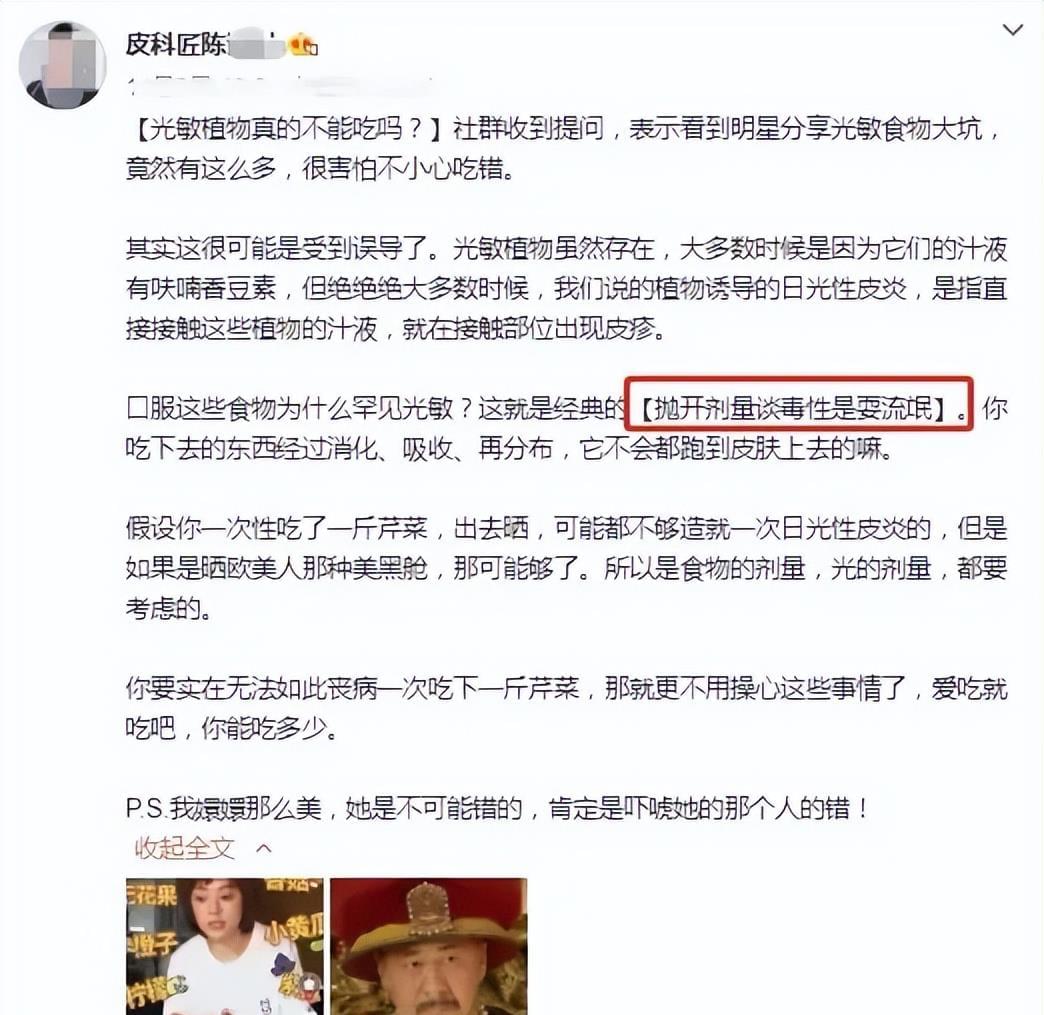
Task: Click the blurred timestamp line under the username
Action: 280,85
